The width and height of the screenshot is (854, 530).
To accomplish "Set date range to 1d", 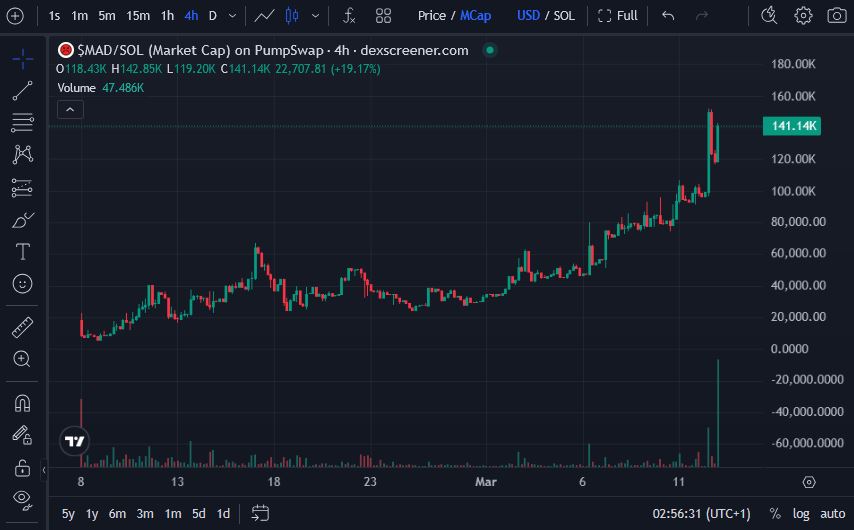I will 223,514.
